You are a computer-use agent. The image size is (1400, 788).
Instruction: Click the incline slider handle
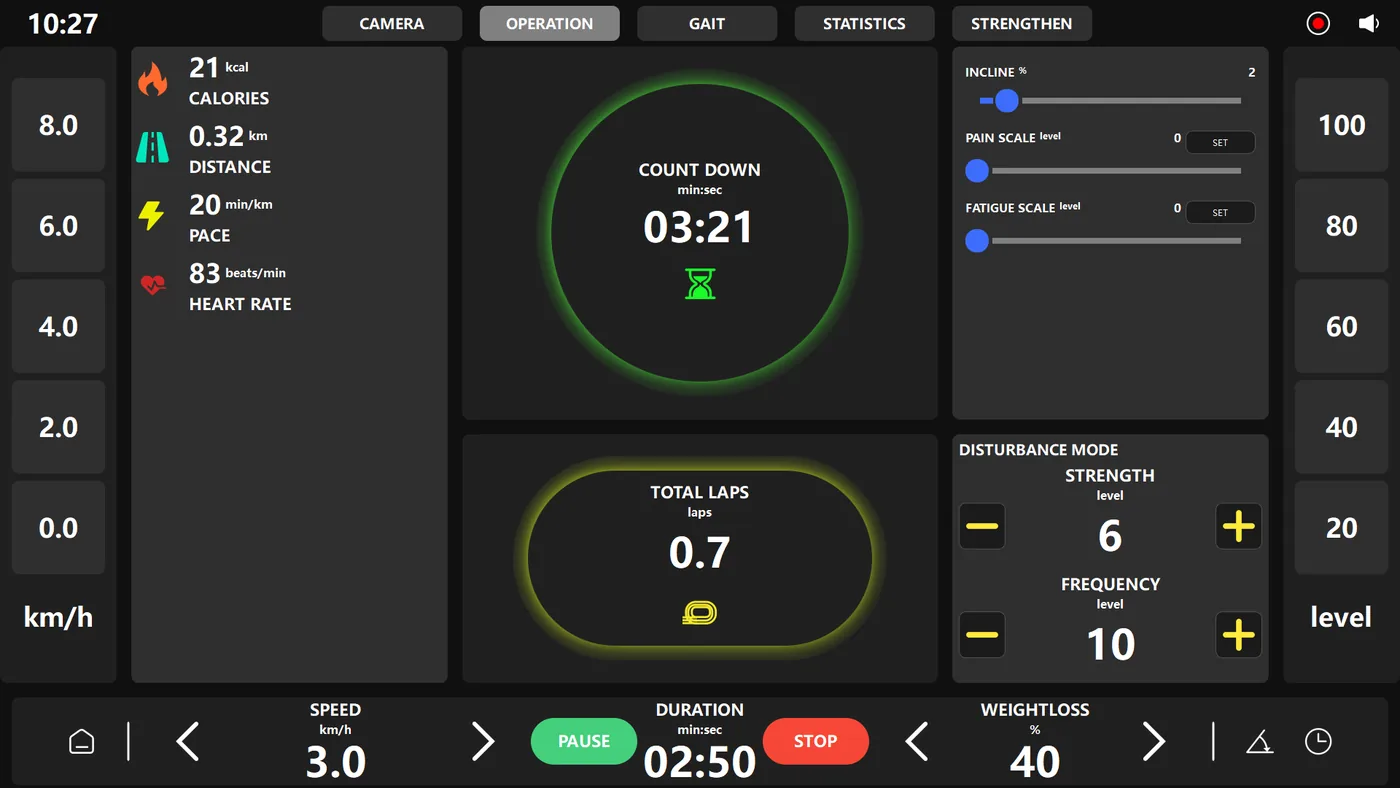click(x=1006, y=100)
